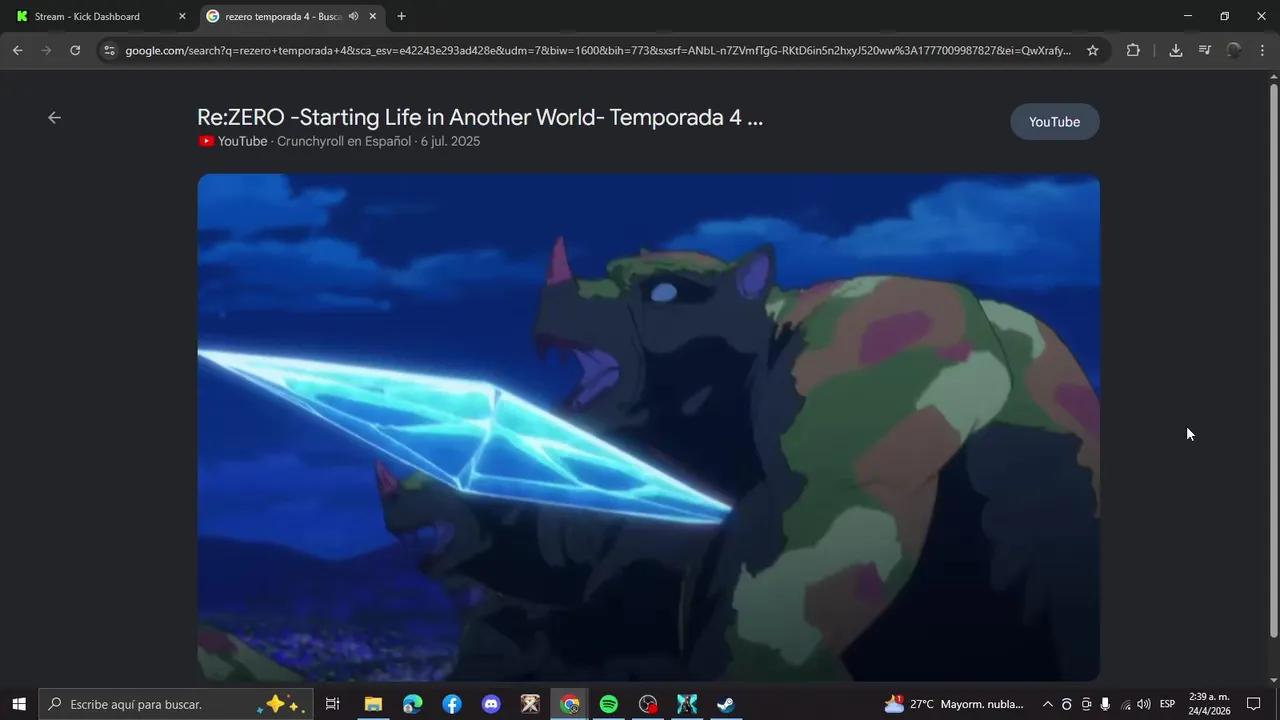This screenshot has height=720, width=1280.
Task: Play the Re:ZERO video preview
Action: tap(648, 427)
